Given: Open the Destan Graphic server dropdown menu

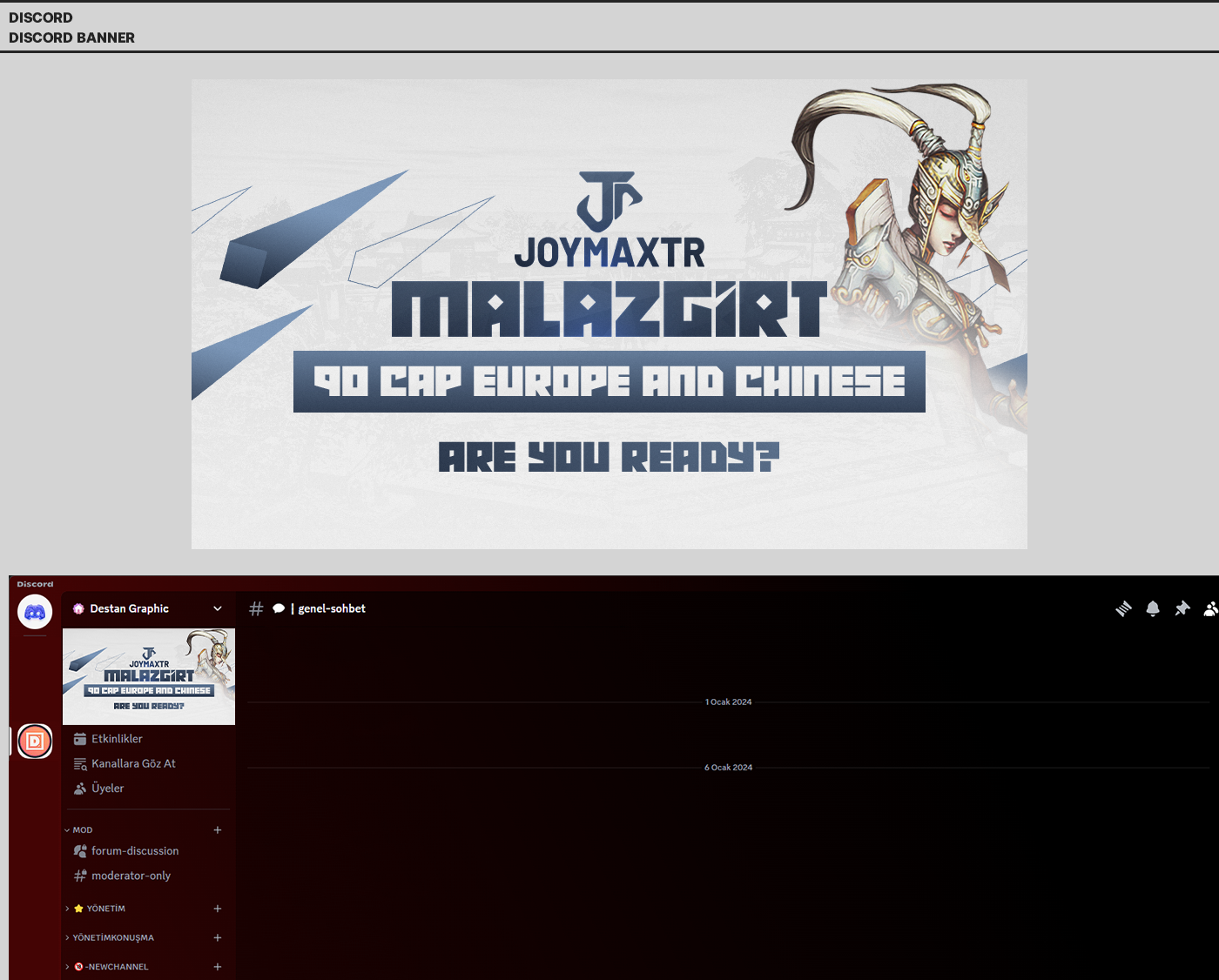Looking at the screenshot, I should pyautogui.click(x=218, y=609).
